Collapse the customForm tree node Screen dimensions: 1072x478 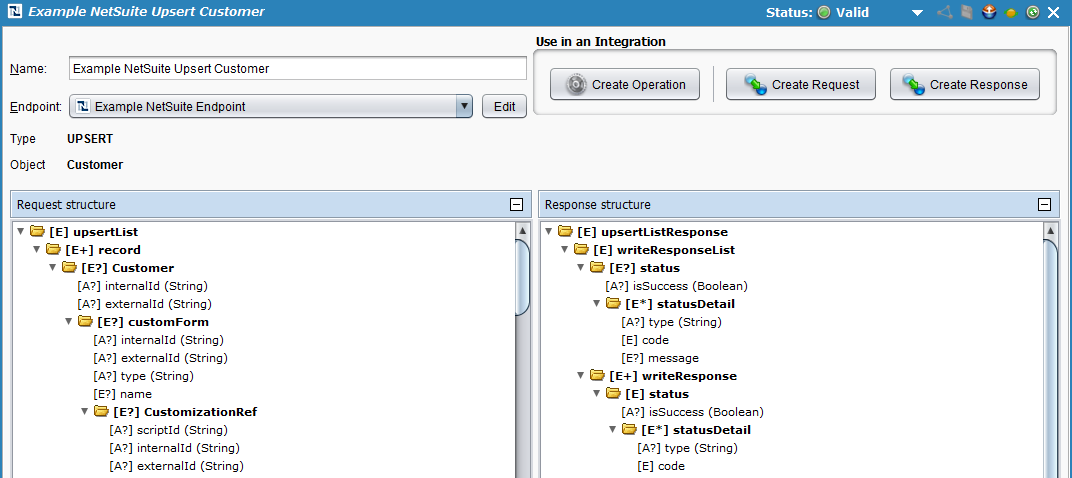(69, 322)
